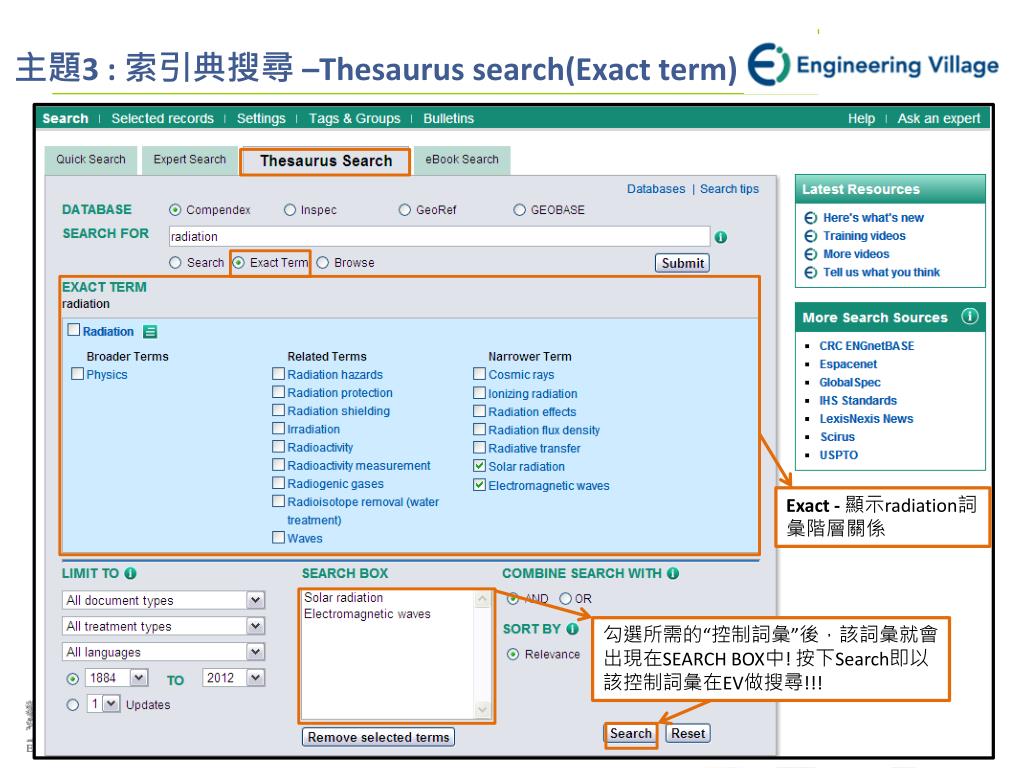Check the Radiation flux density checkbox
The height and width of the screenshot is (768, 1024).
(x=479, y=429)
